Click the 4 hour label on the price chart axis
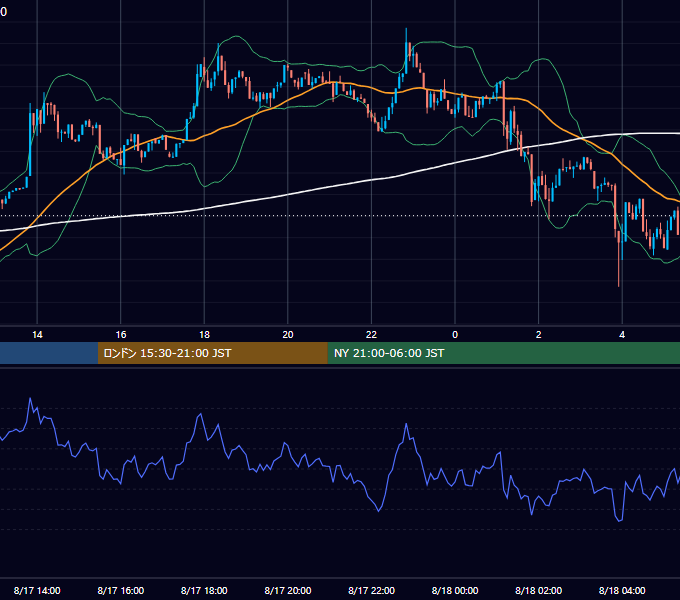 pyautogui.click(x=622, y=335)
